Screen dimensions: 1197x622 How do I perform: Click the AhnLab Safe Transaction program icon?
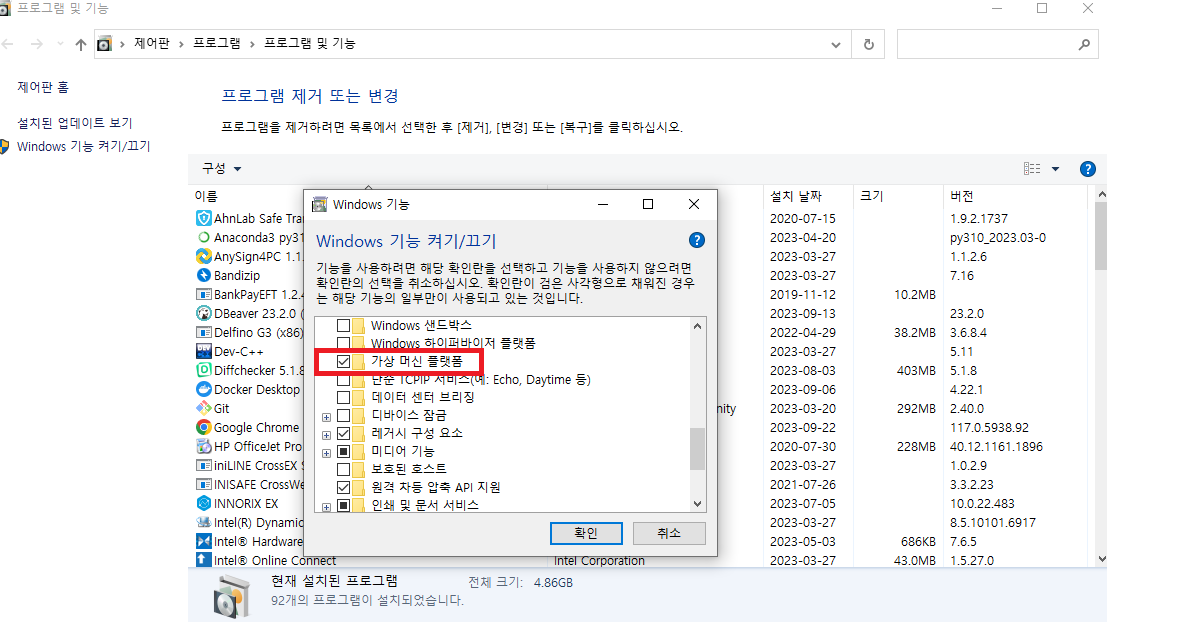[x=203, y=218]
